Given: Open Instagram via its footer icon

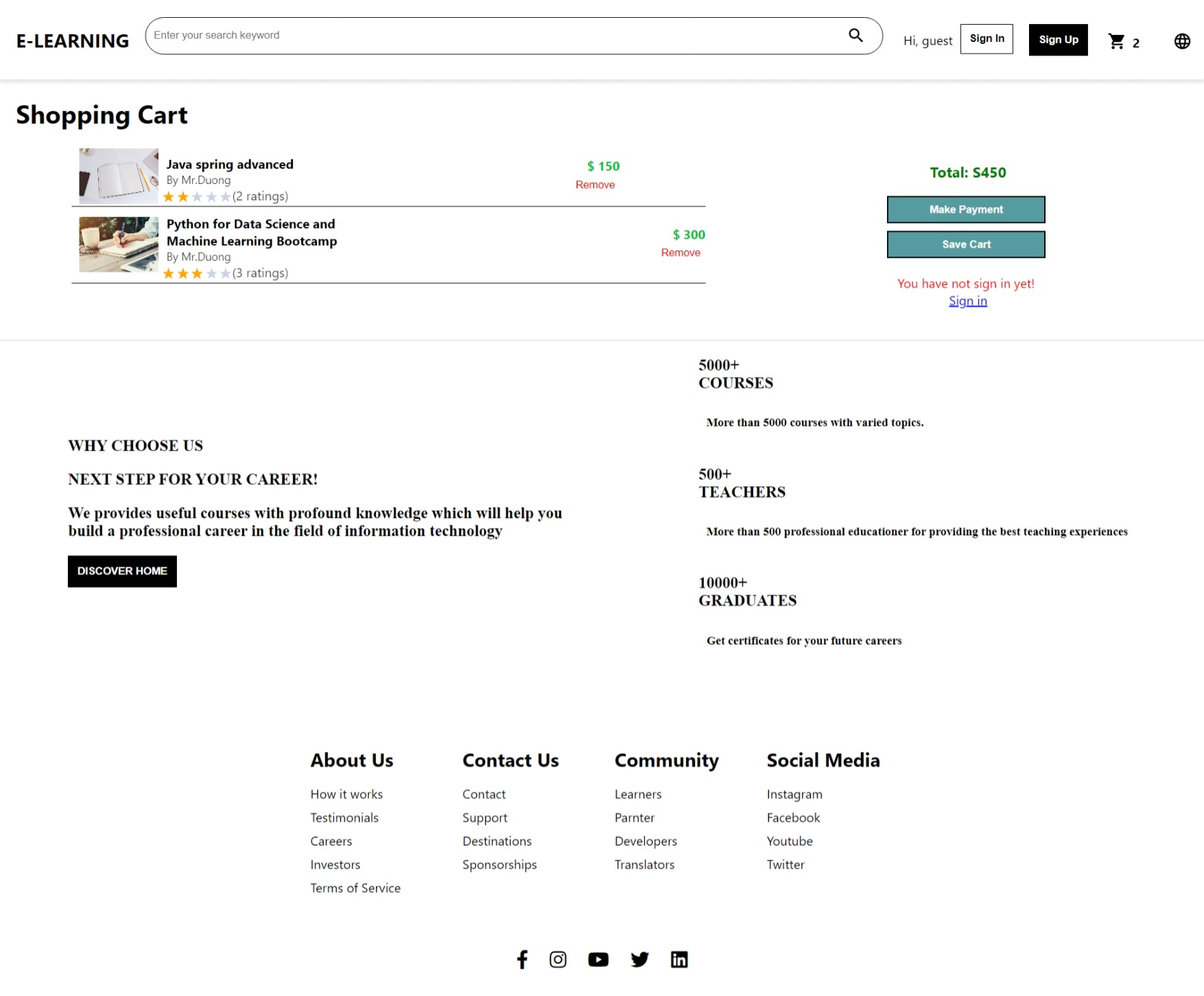Looking at the screenshot, I should [558, 959].
